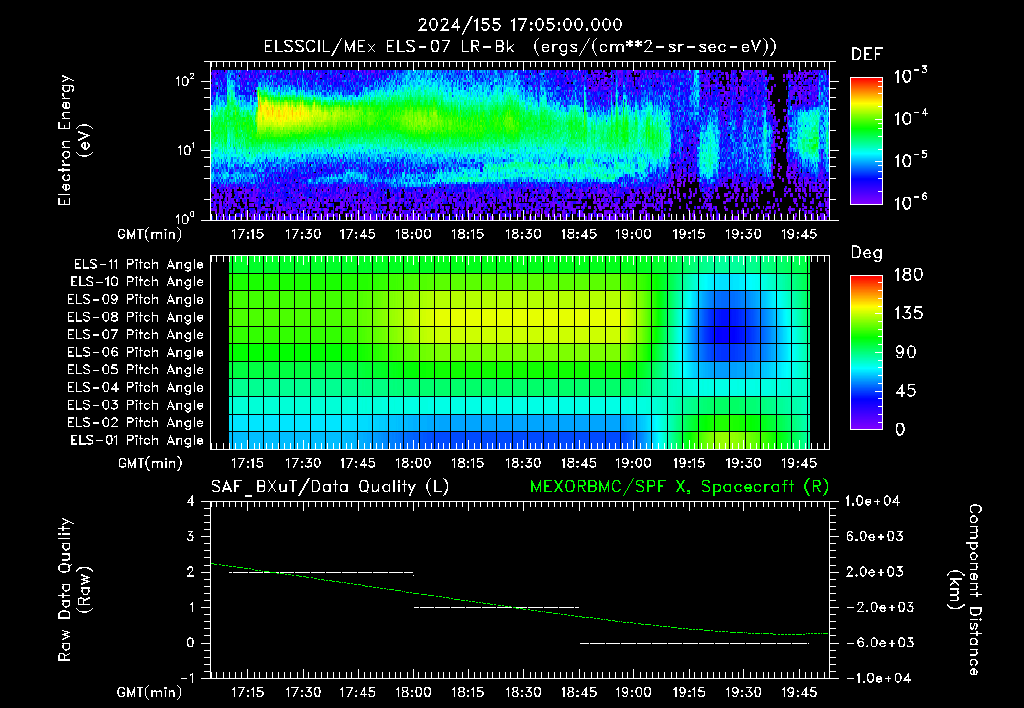Screen dimensions: 1024x708
Task: Click the 135 tick on Deg scale
Action: (x=908, y=314)
